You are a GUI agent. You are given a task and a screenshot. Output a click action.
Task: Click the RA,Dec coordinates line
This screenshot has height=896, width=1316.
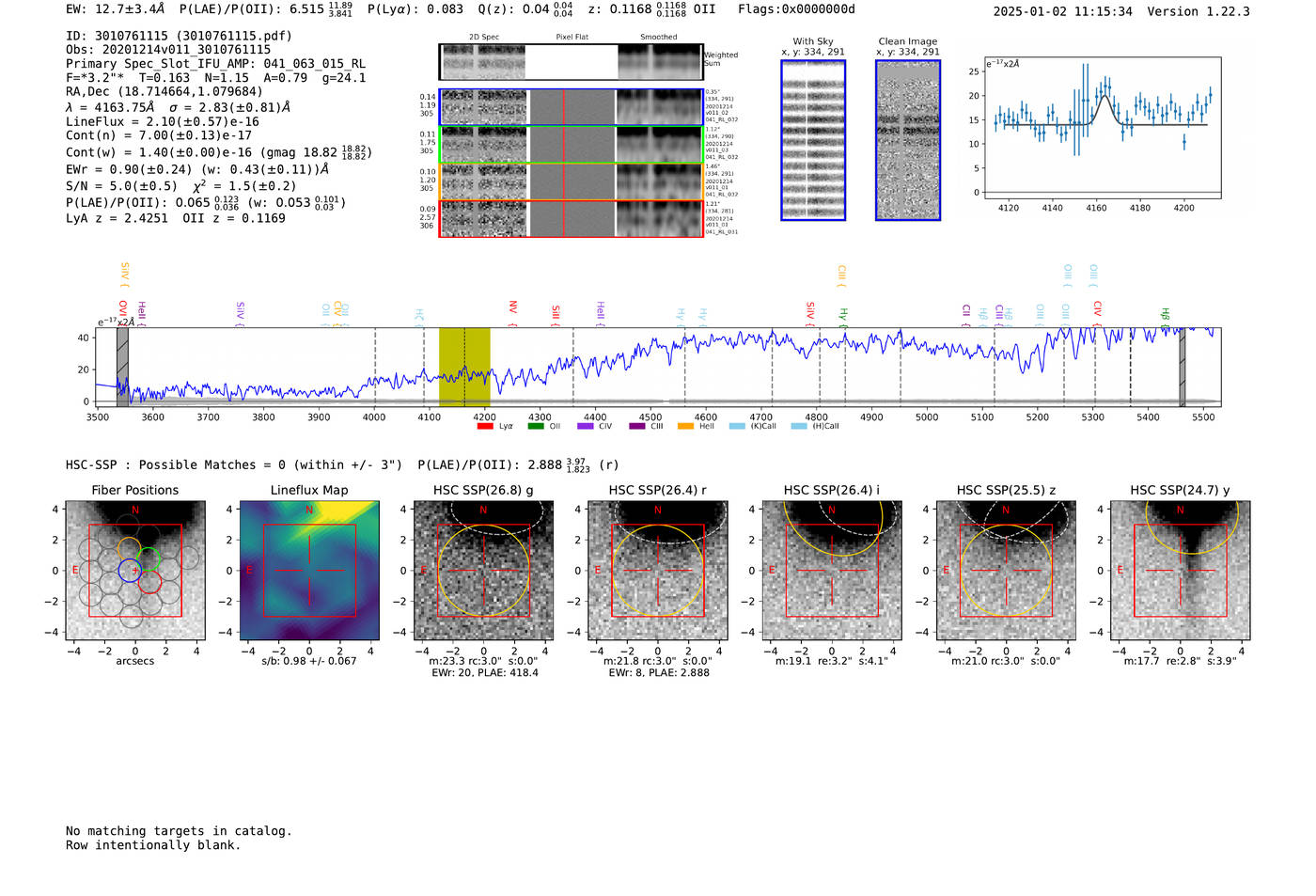(164, 92)
